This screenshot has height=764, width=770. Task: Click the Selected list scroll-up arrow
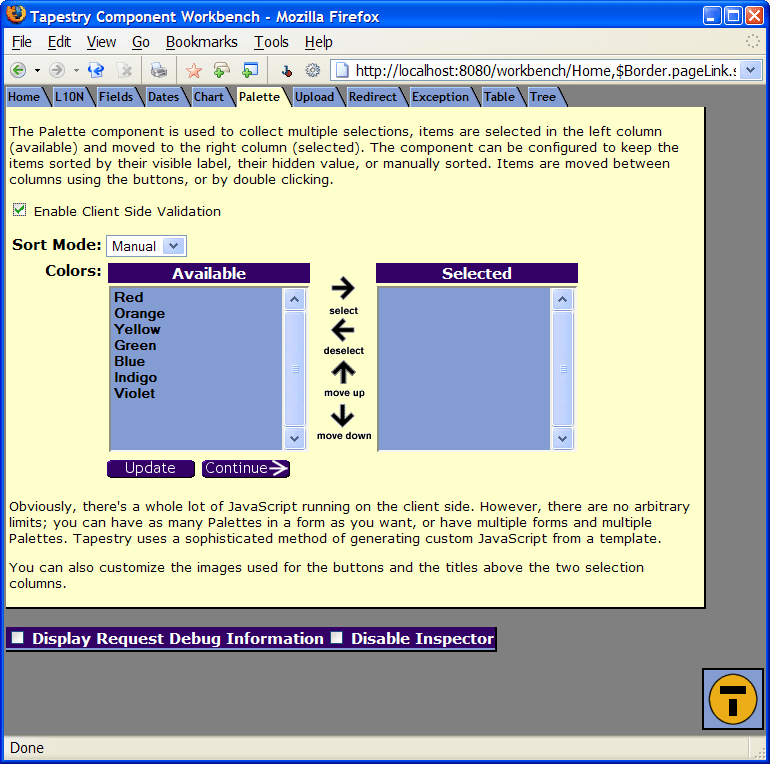point(563,299)
